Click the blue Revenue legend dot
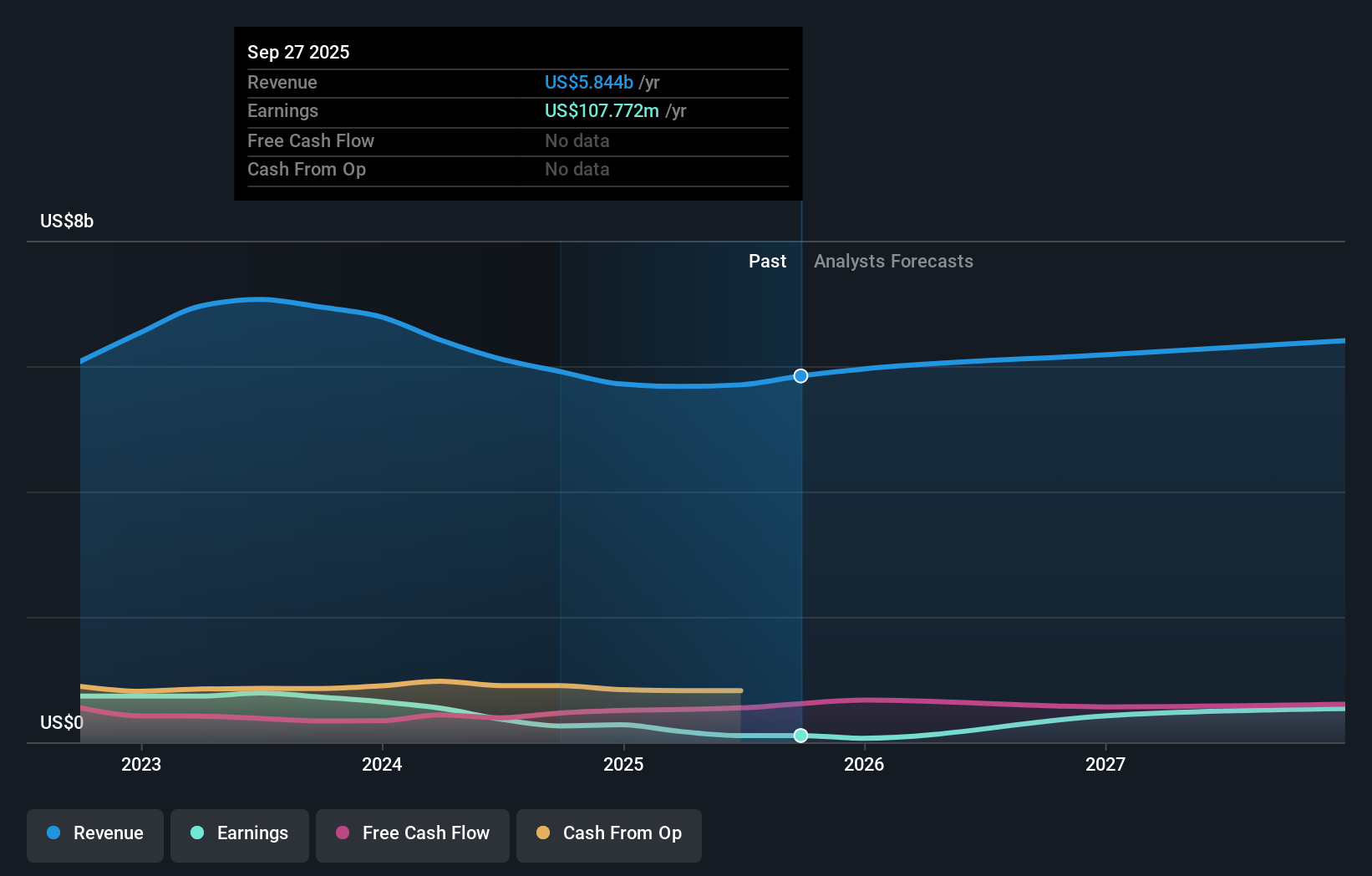Image resolution: width=1372 pixels, height=876 pixels. [x=53, y=833]
